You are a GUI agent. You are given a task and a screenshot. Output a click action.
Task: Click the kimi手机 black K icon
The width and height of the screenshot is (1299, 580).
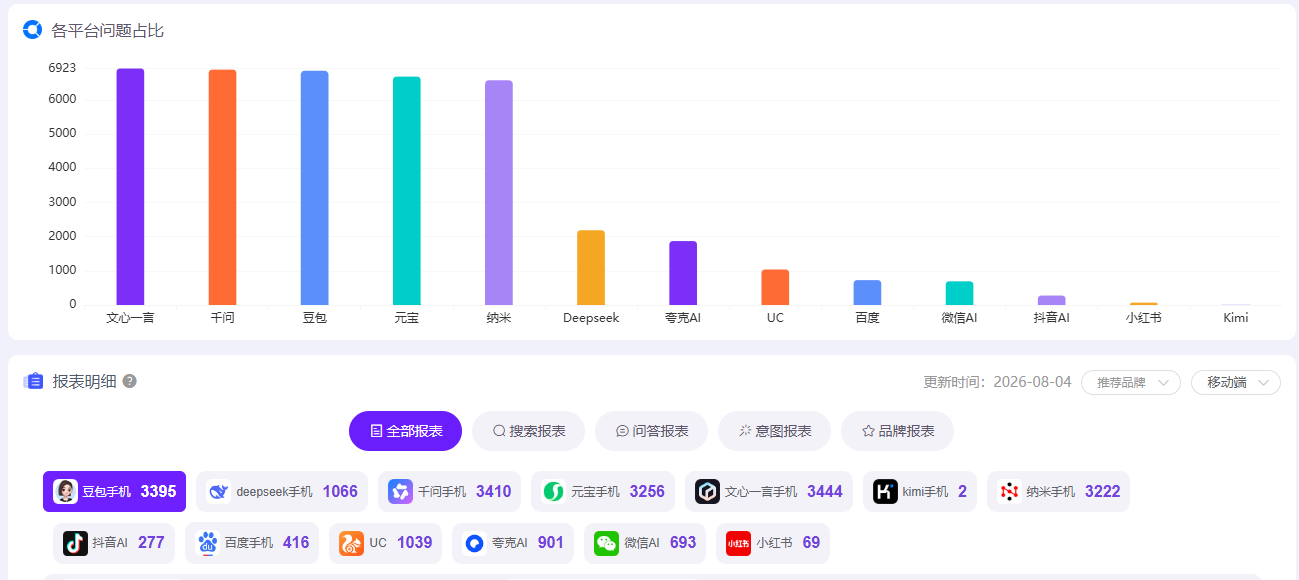point(885,491)
